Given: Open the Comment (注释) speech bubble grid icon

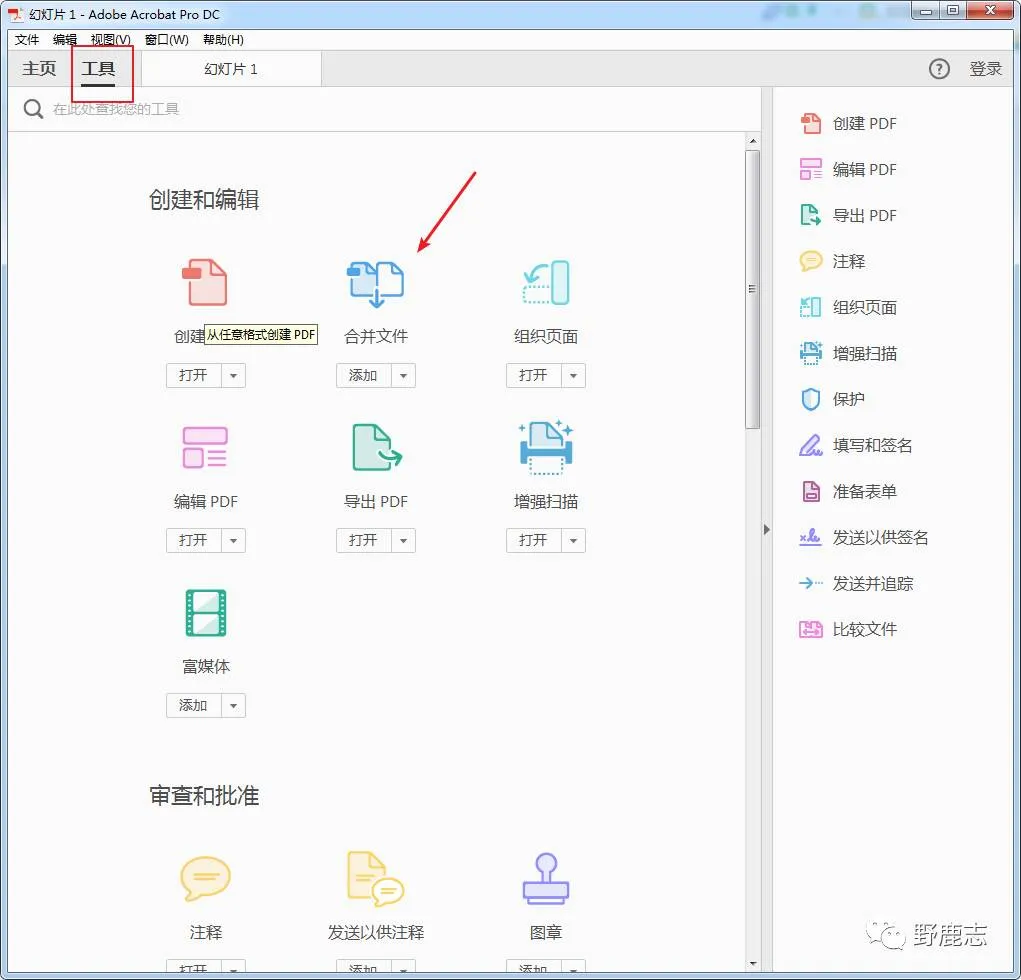Looking at the screenshot, I should click(205, 878).
